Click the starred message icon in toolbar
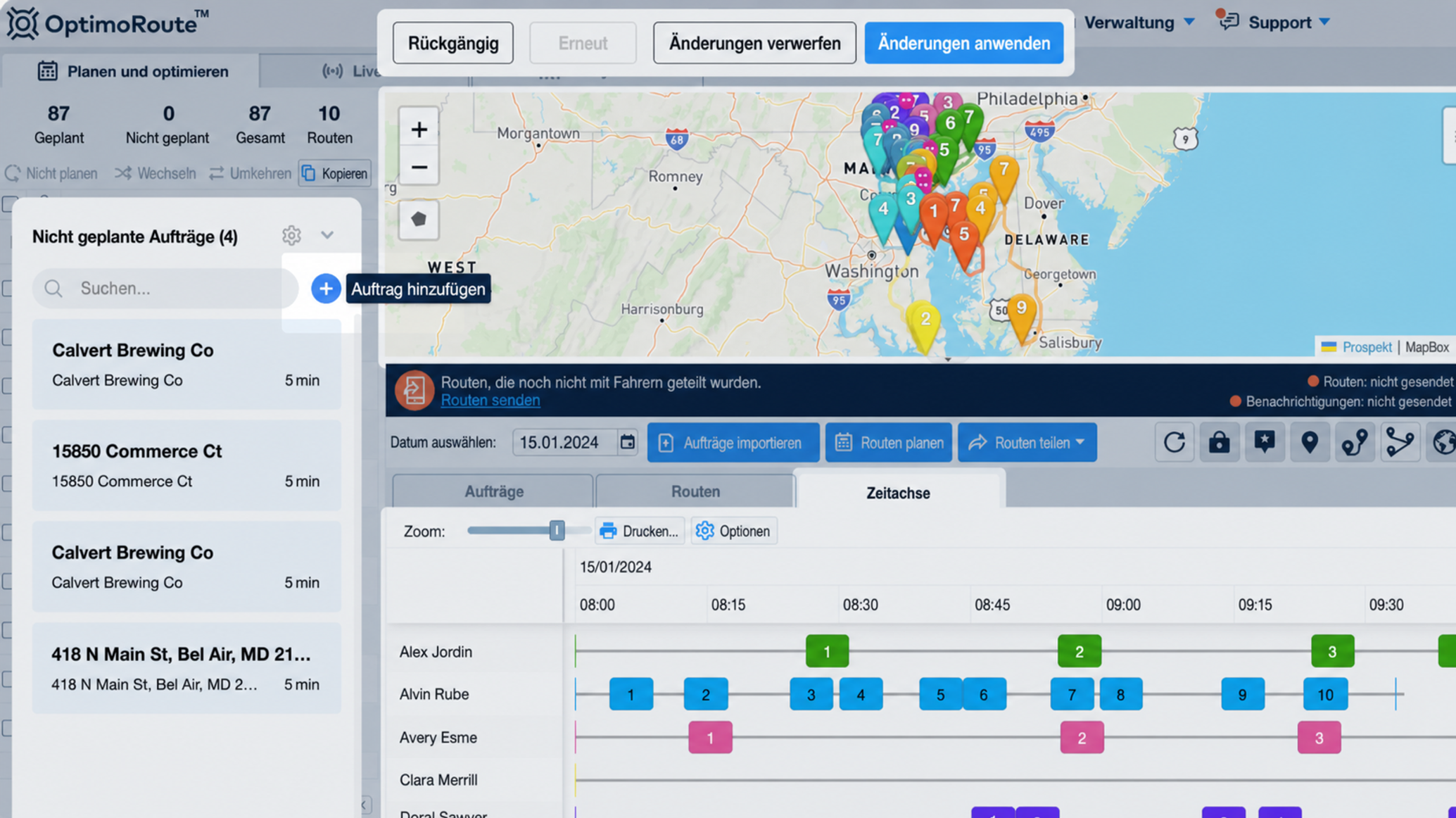Image resolution: width=1456 pixels, height=818 pixels. 1264,442
